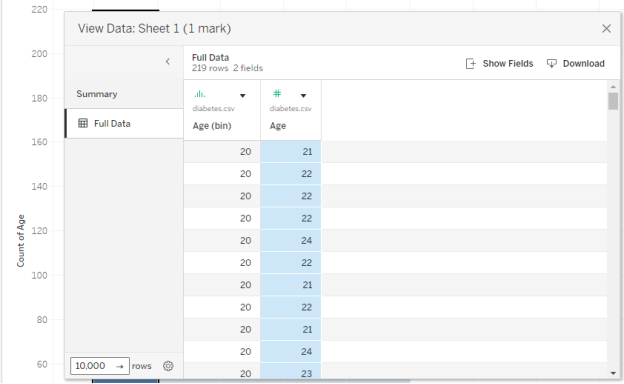Screen dimensions: 624x384
Task: Open row settings gear icon
Action: pyautogui.click(x=168, y=366)
